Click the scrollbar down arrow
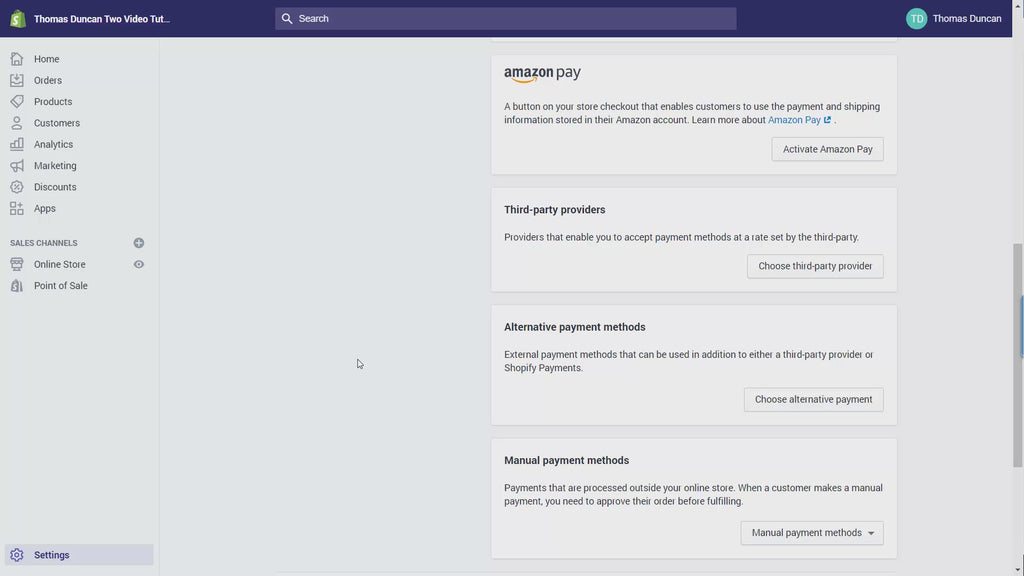The image size is (1024, 576). [x=1017, y=570]
